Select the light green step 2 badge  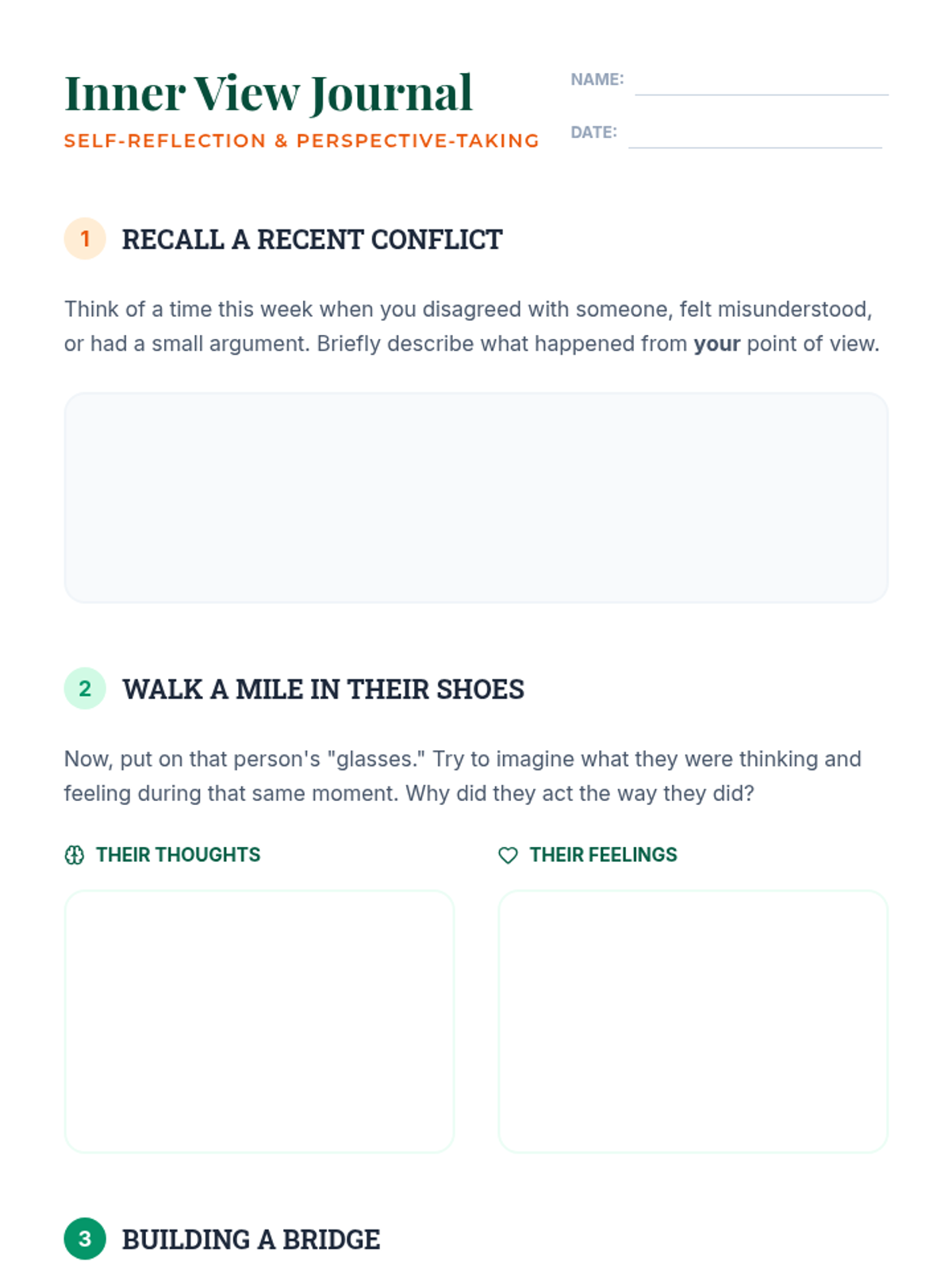(85, 688)
